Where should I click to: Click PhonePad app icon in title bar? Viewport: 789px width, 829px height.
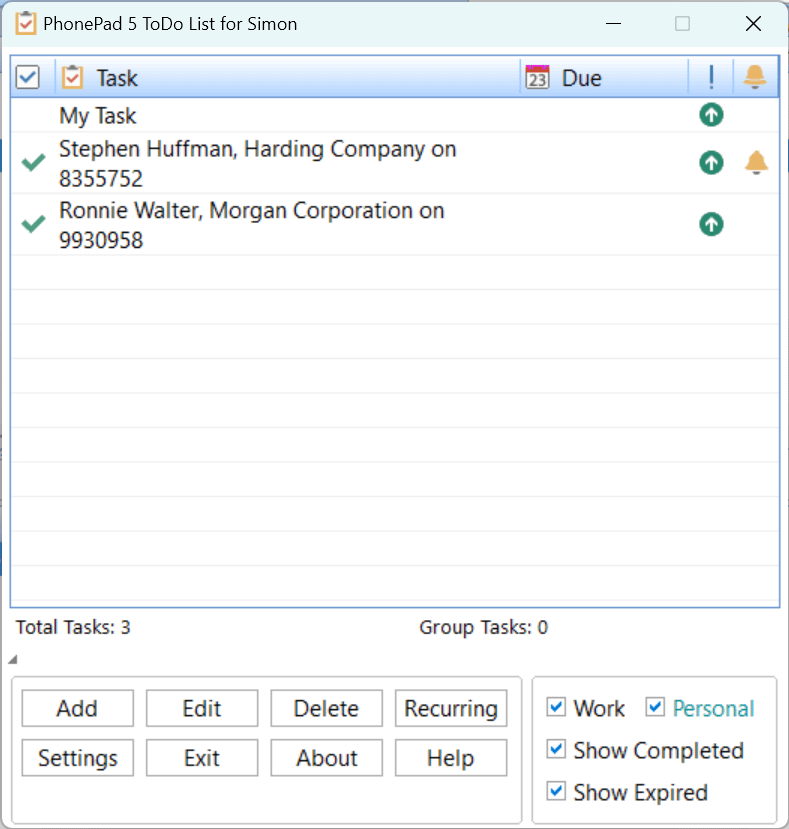click(25, 23)
